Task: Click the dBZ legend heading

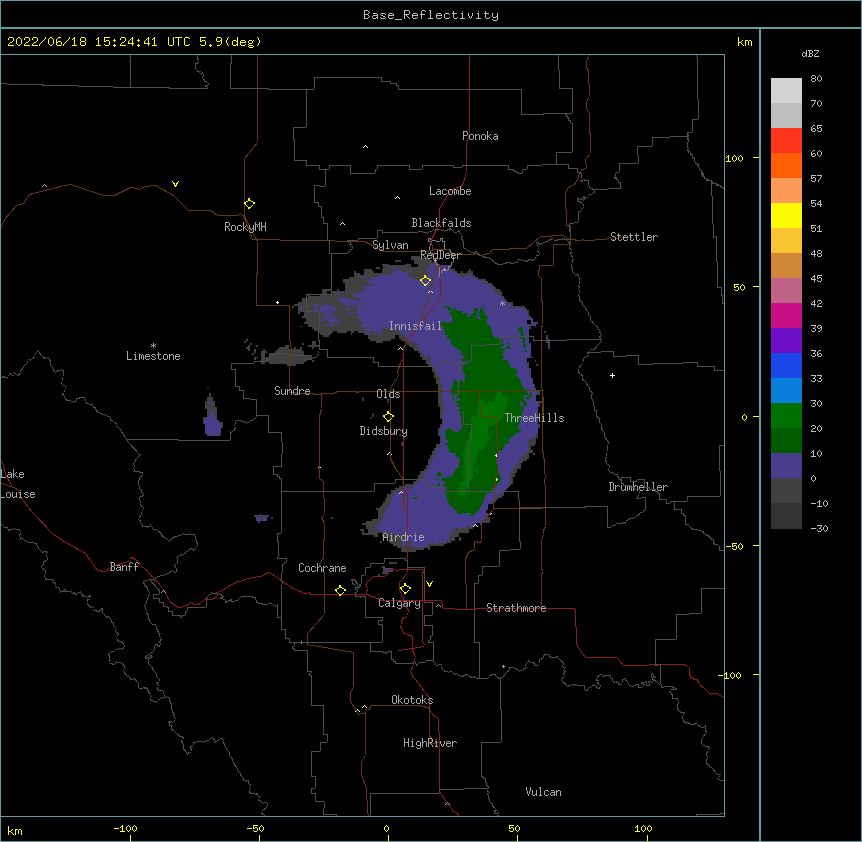Action: click(810, 54)
